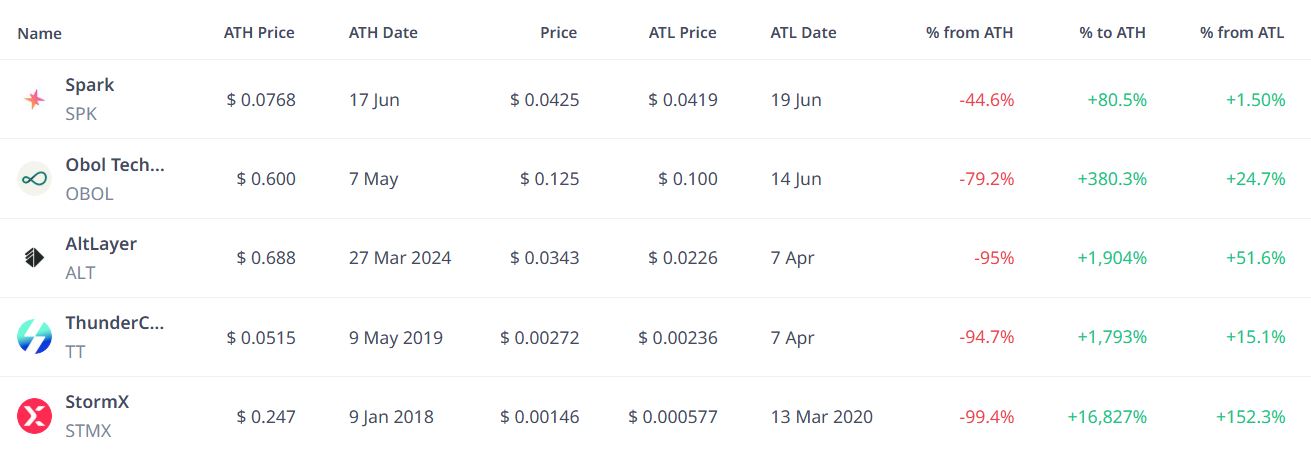Sort by % to ATH column header
1311x452 pixels.
[x=1112, y=32]
